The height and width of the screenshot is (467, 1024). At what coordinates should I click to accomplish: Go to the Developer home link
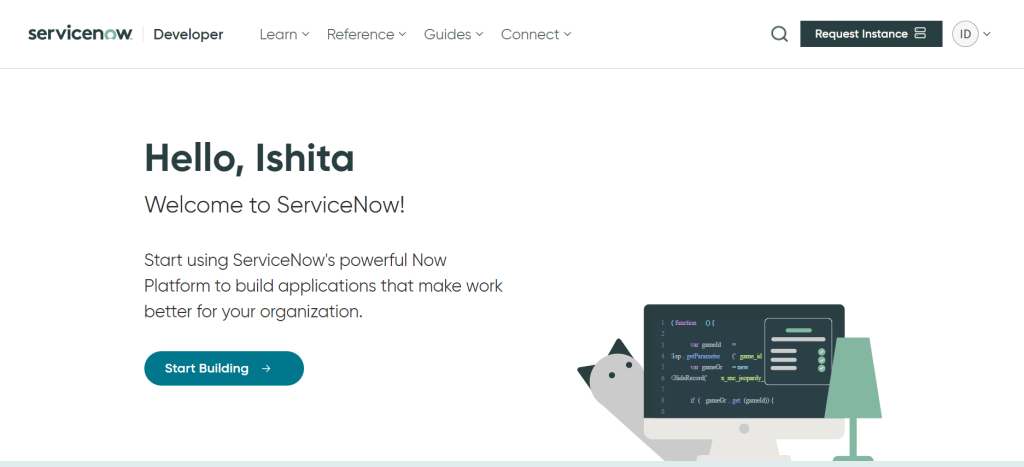[x=188, y=34]
